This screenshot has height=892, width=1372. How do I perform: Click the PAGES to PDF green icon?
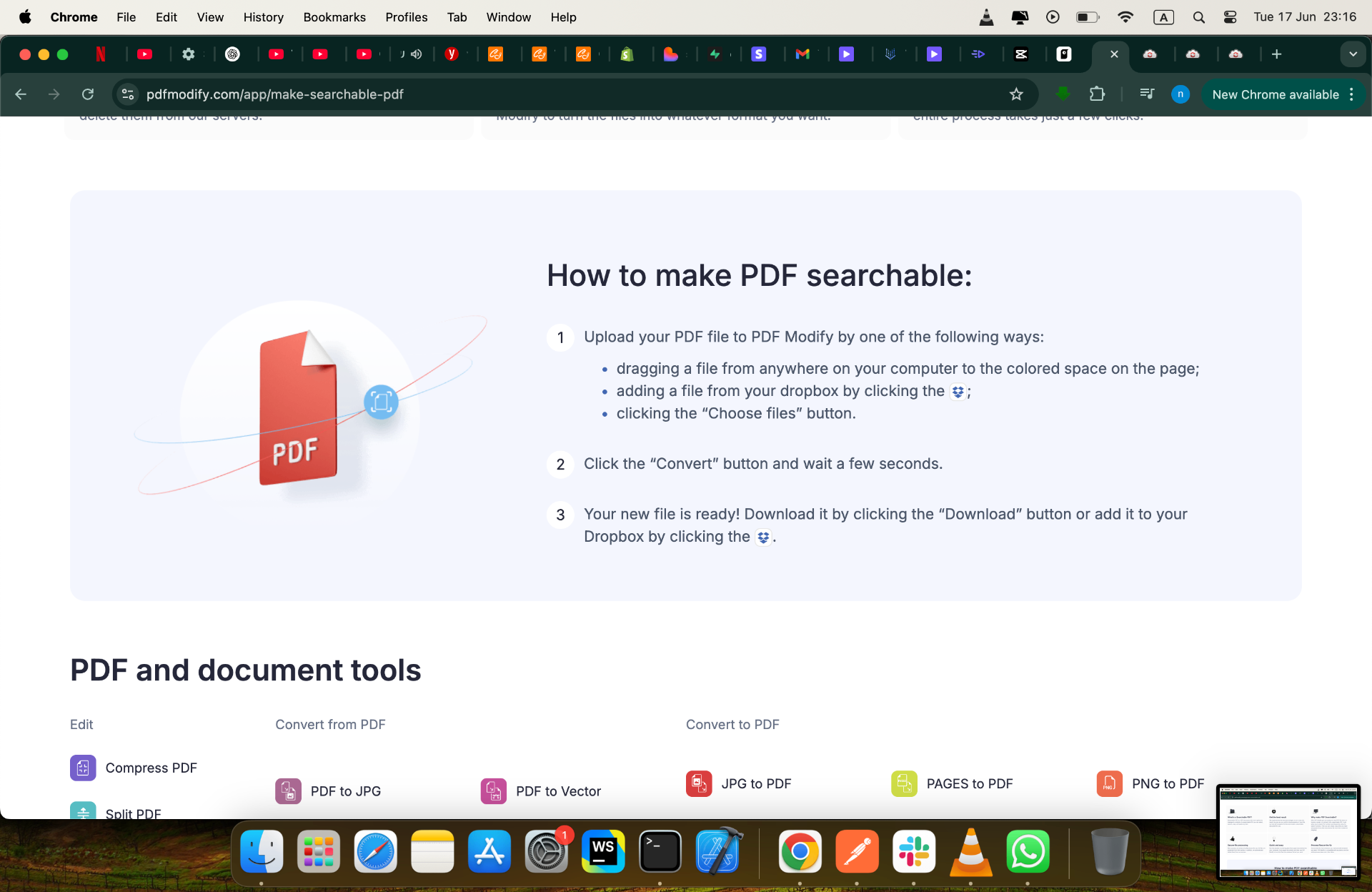point(904,783)
